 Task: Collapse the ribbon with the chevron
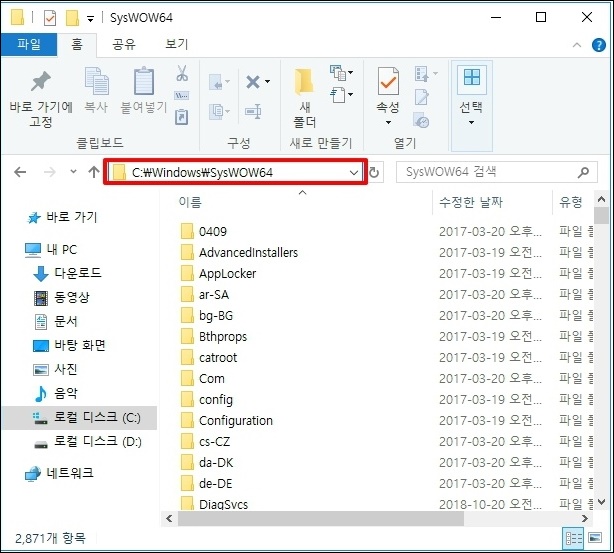(577, 45)
